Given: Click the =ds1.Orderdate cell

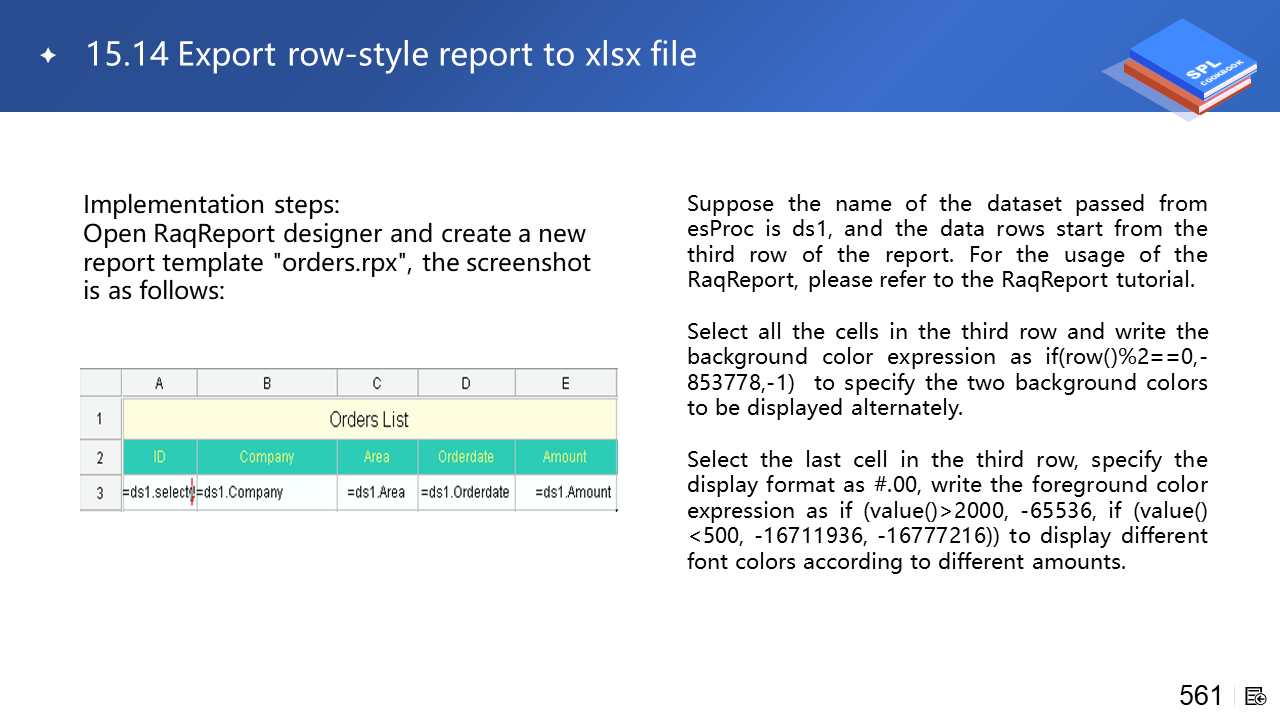Looking at the screenshot, I should 465,492.
